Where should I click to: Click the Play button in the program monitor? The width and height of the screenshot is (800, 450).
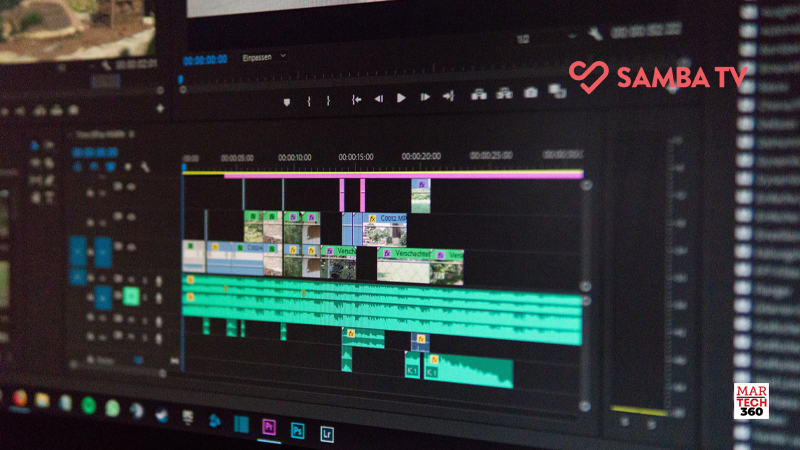coord(401,97)
